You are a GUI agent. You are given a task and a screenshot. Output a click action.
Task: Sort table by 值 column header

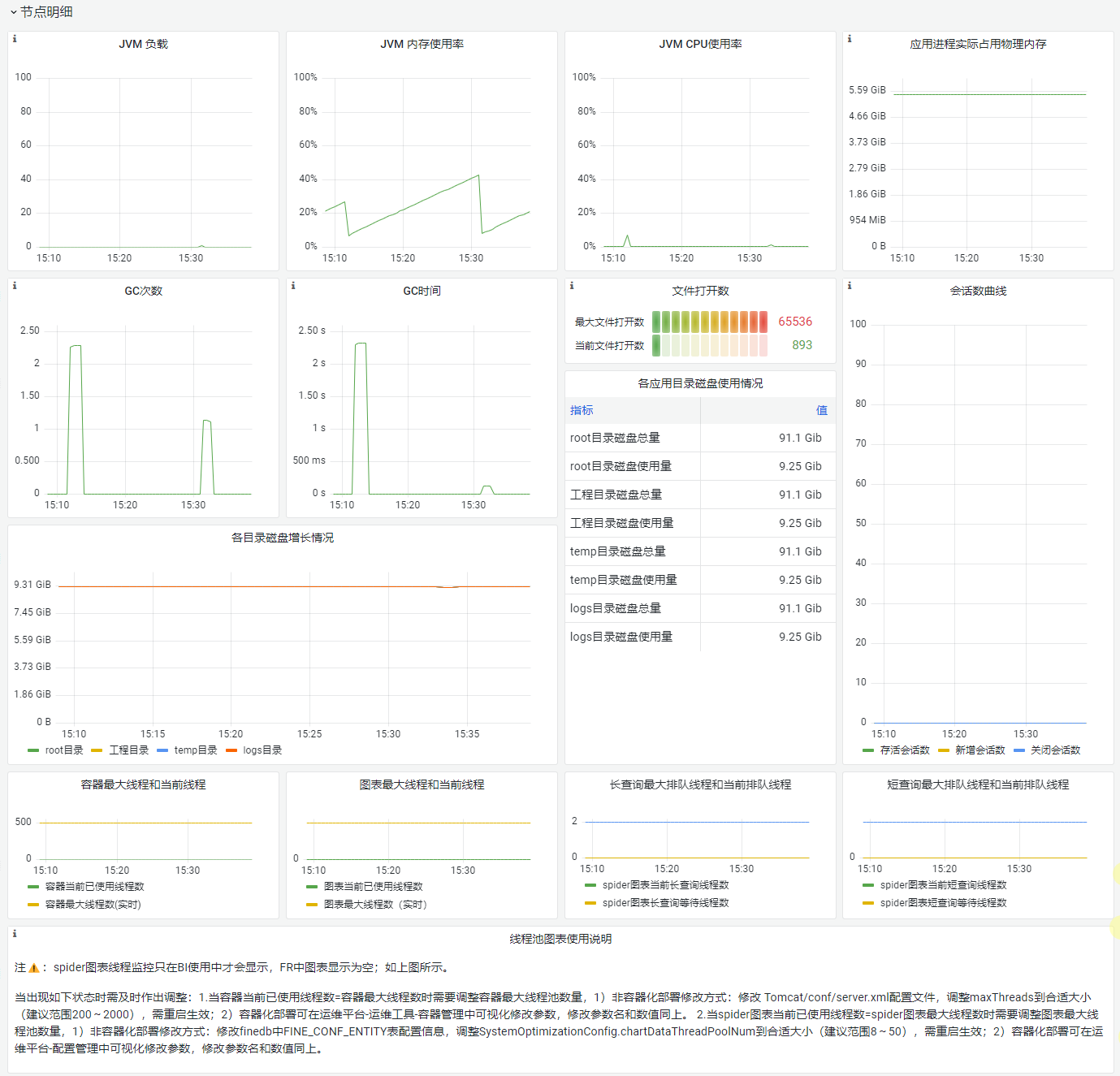(x=822, y=411)
